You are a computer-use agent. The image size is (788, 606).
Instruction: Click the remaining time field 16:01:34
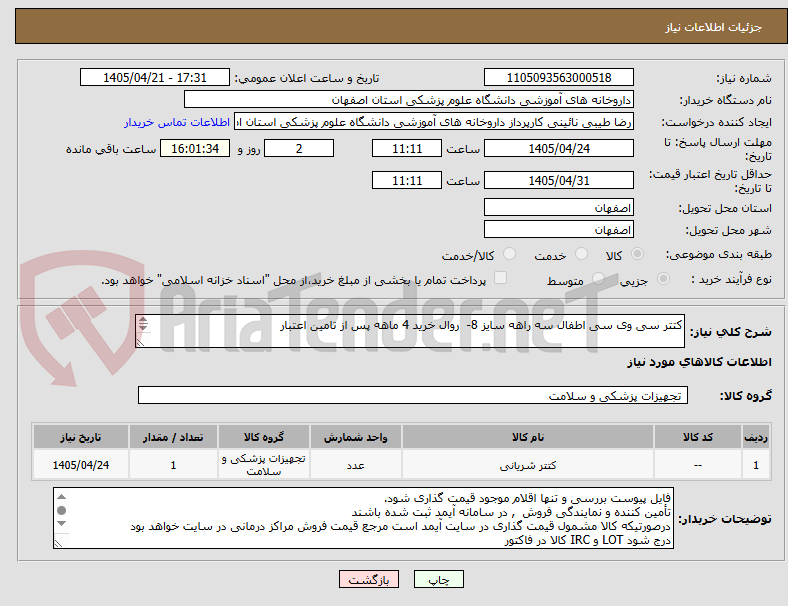point(195,148)
